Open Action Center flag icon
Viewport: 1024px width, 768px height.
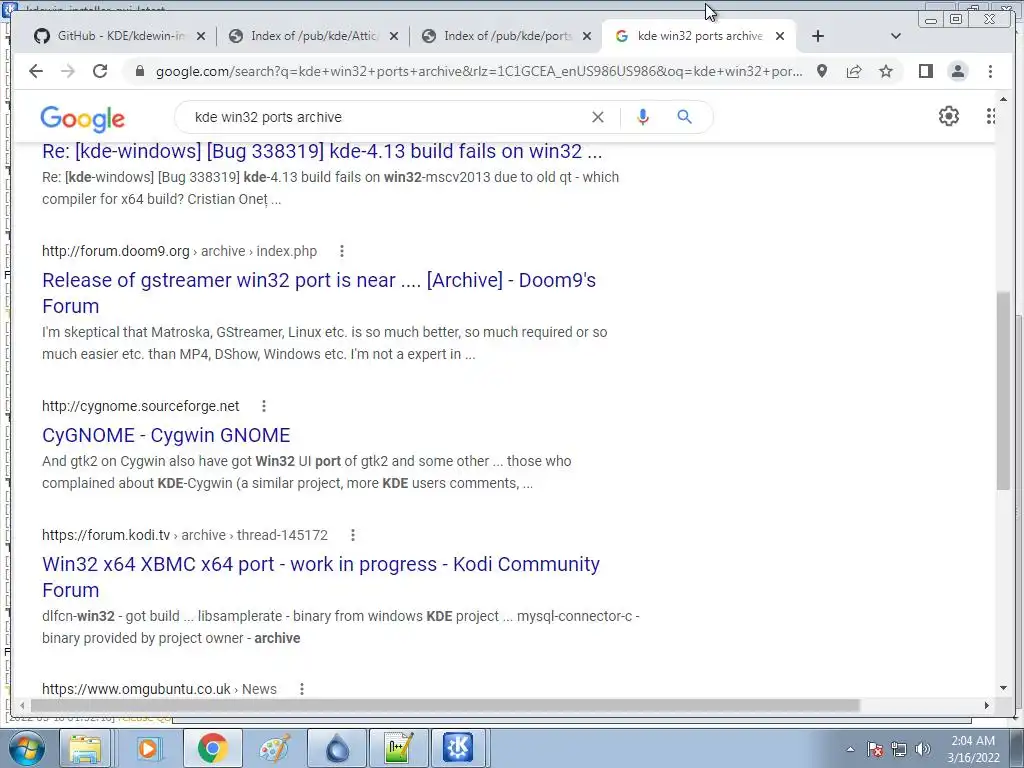point(875,749)
